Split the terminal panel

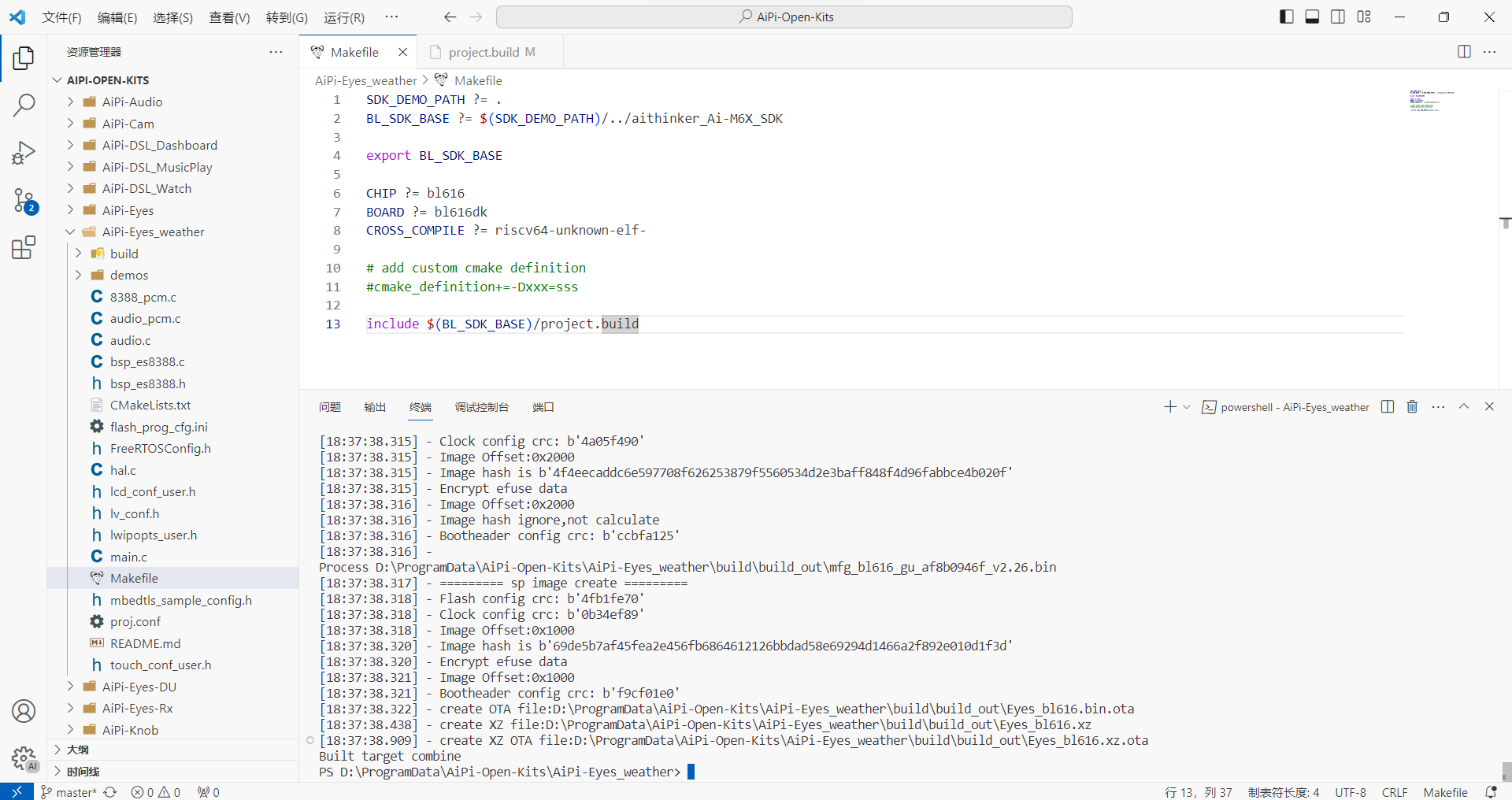1388,407
